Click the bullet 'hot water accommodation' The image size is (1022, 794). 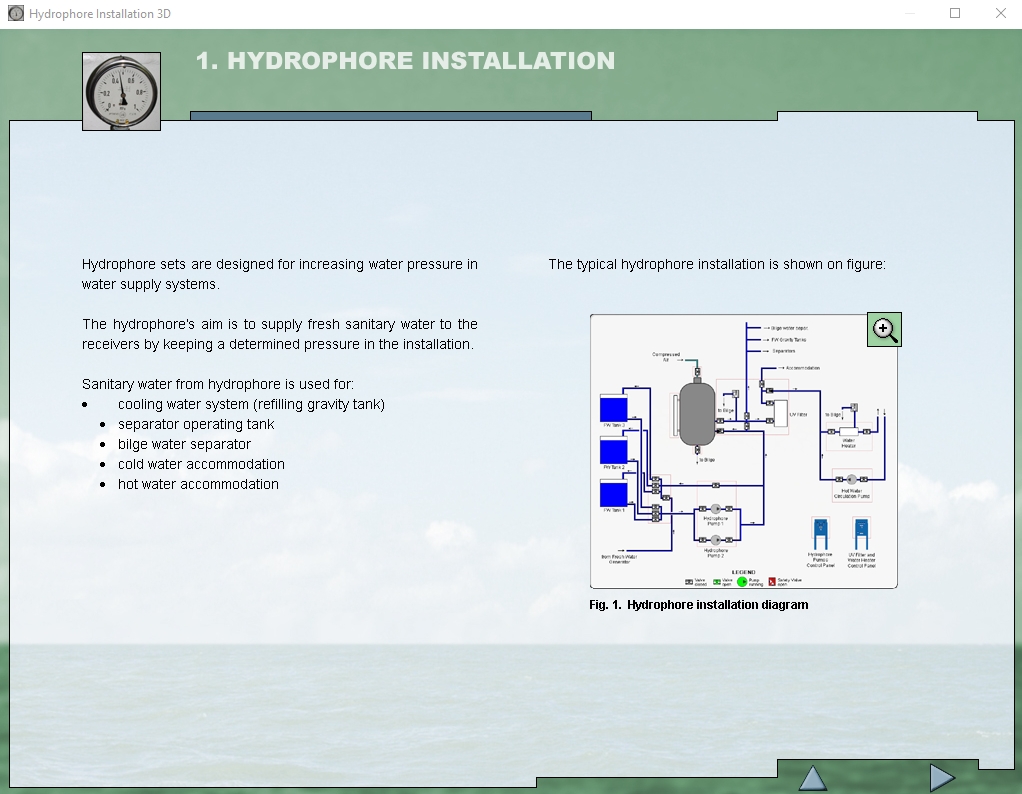198,484
